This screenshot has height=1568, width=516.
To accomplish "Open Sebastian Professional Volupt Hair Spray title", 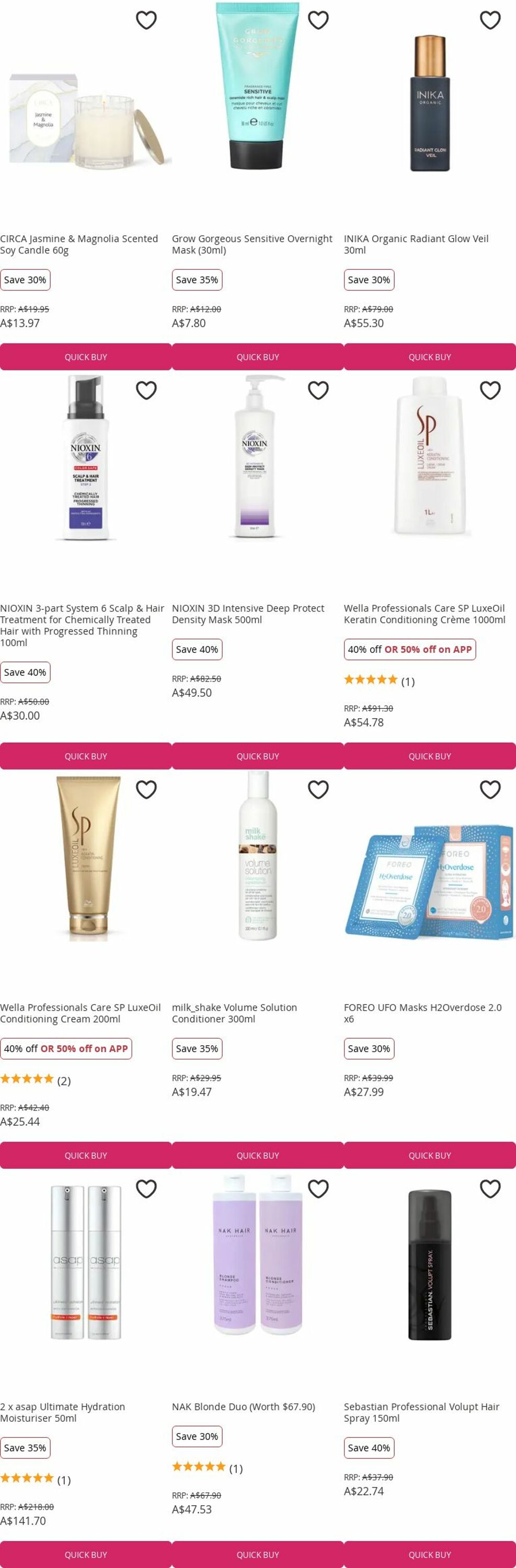I will 421,1412.
